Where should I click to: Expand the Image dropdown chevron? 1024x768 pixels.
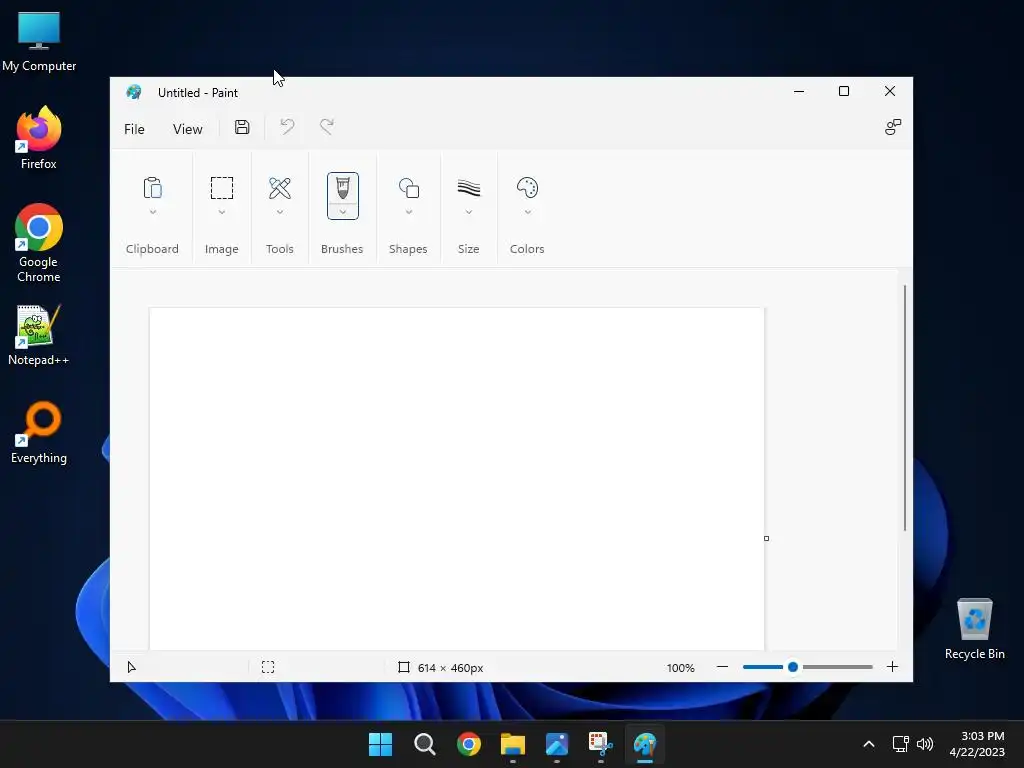point(221,212)
